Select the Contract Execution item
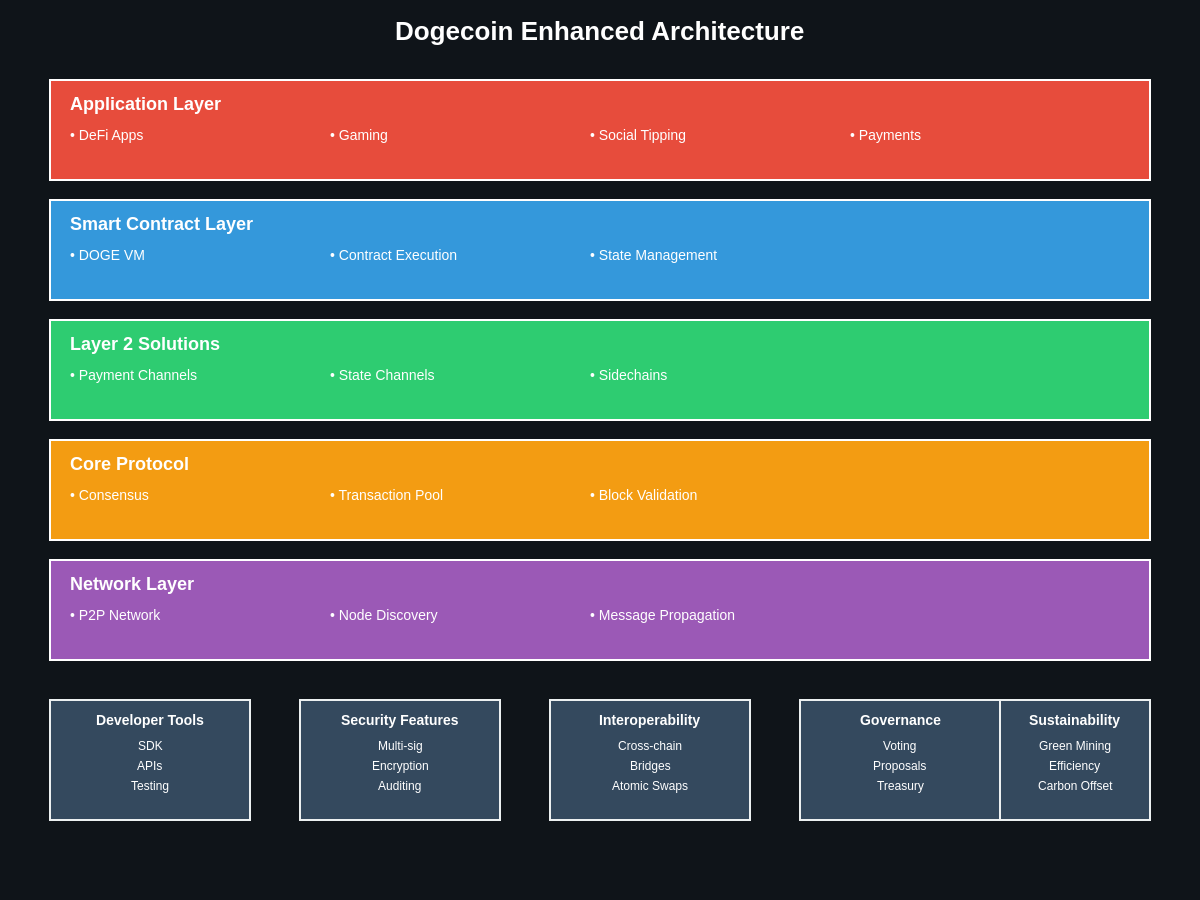The height and width of the screenshot is (900, 1200). 393,255
